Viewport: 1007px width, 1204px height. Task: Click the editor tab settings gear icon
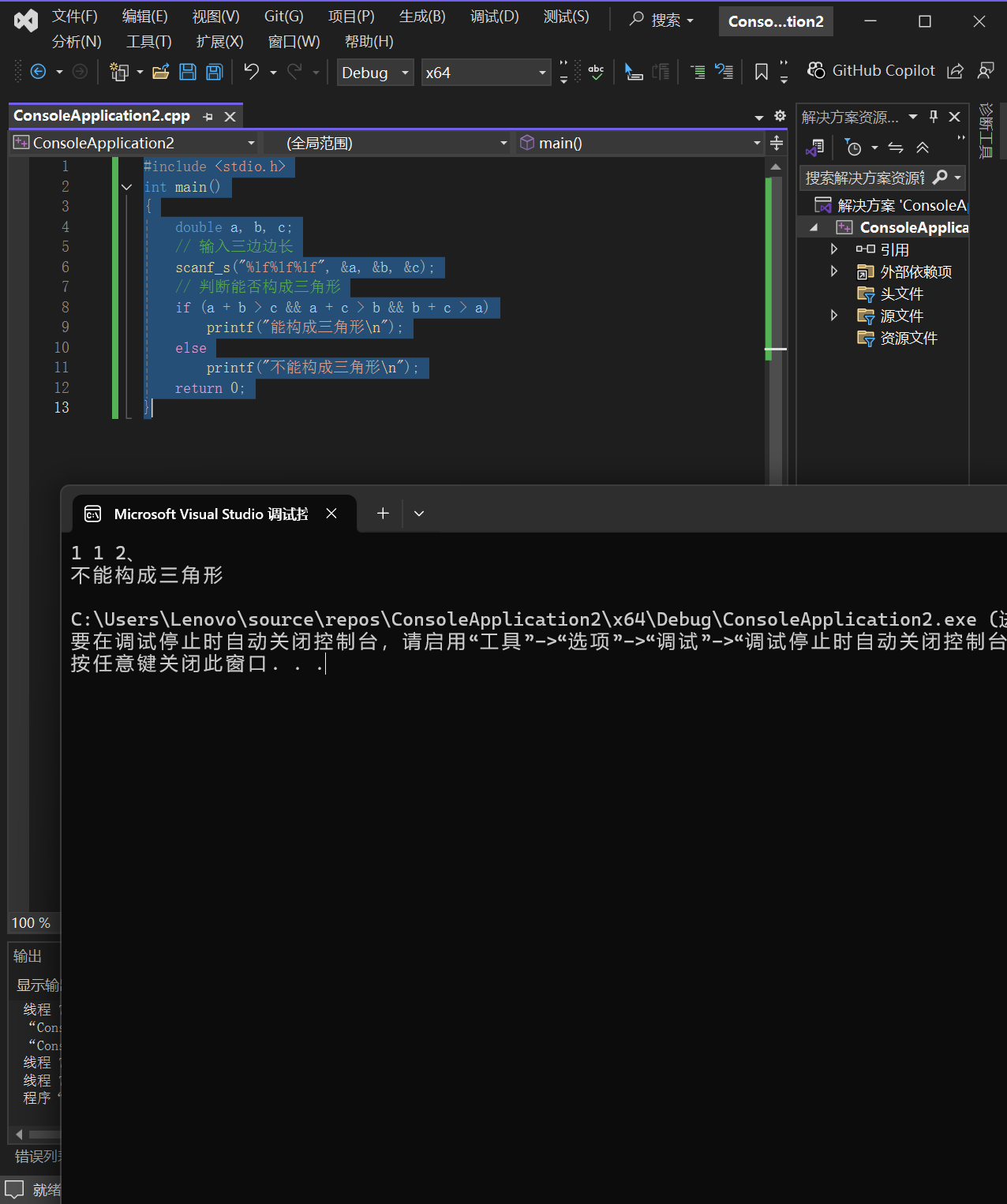[780, 116]
